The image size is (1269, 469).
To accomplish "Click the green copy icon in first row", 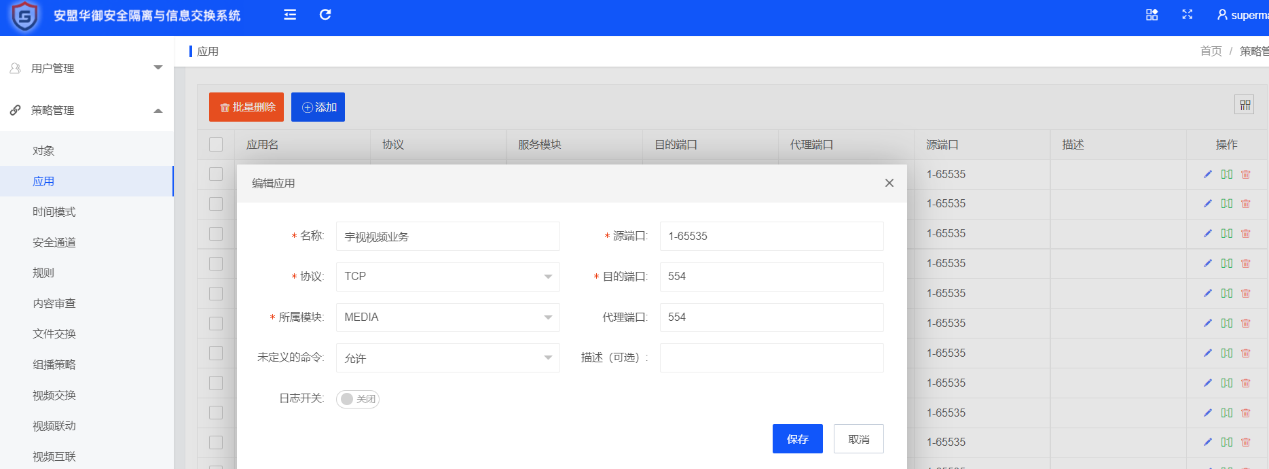I will (1226, 174).
